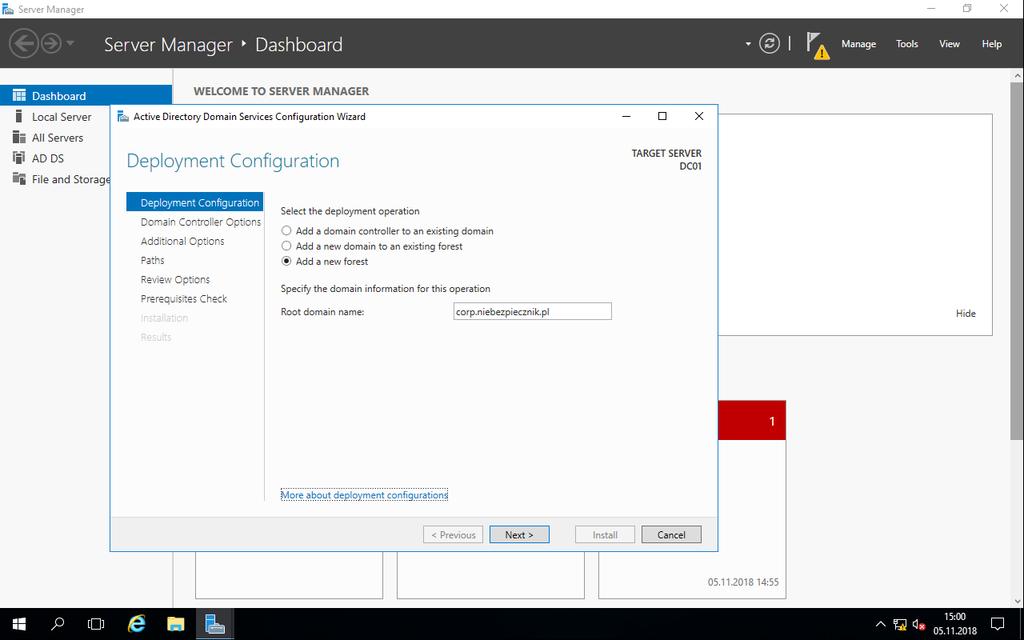The image size is (1024, 640).
Task: Go to Deployment Configuration wizard step
Action: tap(195, 202)
